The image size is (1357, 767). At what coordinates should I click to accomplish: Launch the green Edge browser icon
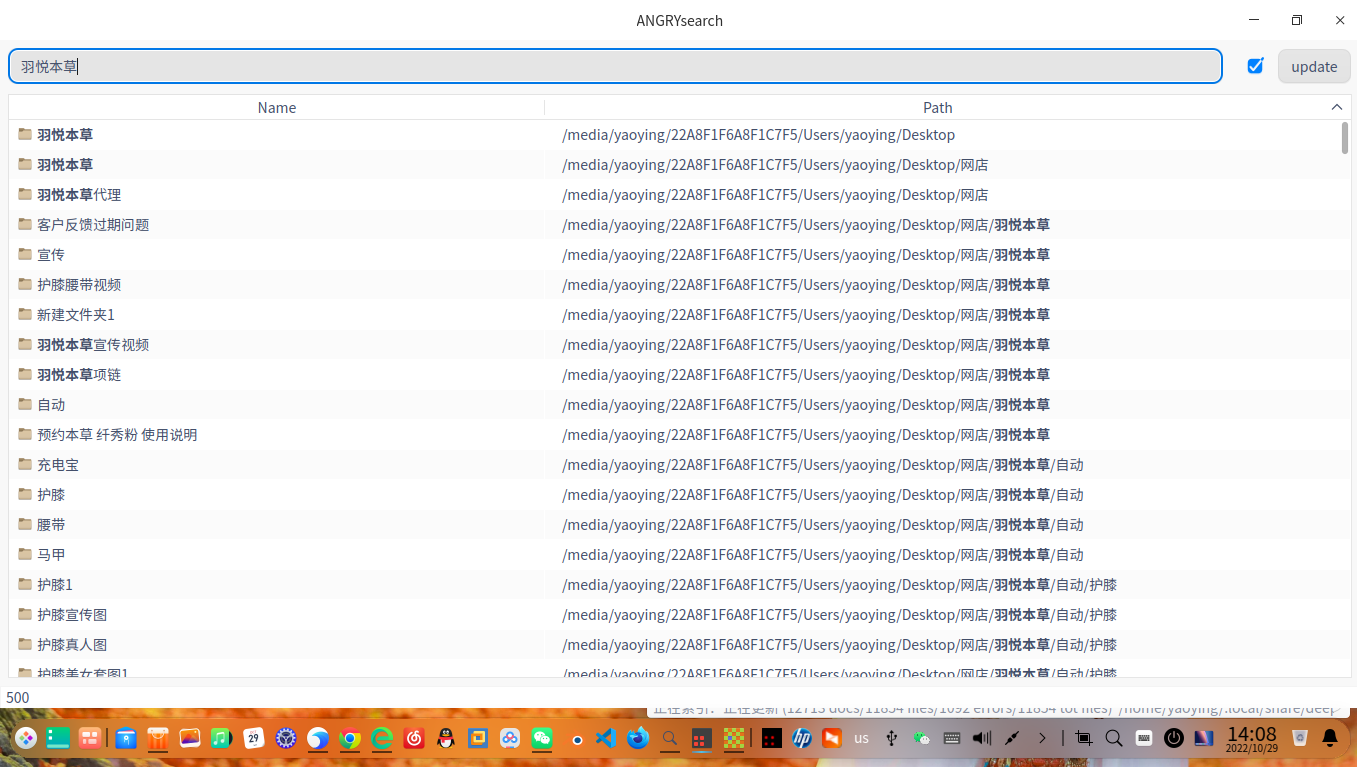382,739
